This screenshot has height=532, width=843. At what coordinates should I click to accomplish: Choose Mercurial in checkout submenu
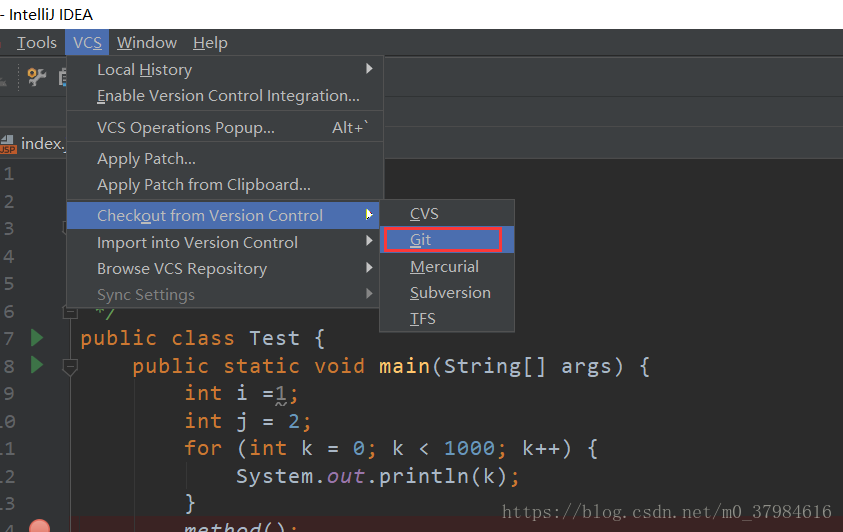(447, 267)
